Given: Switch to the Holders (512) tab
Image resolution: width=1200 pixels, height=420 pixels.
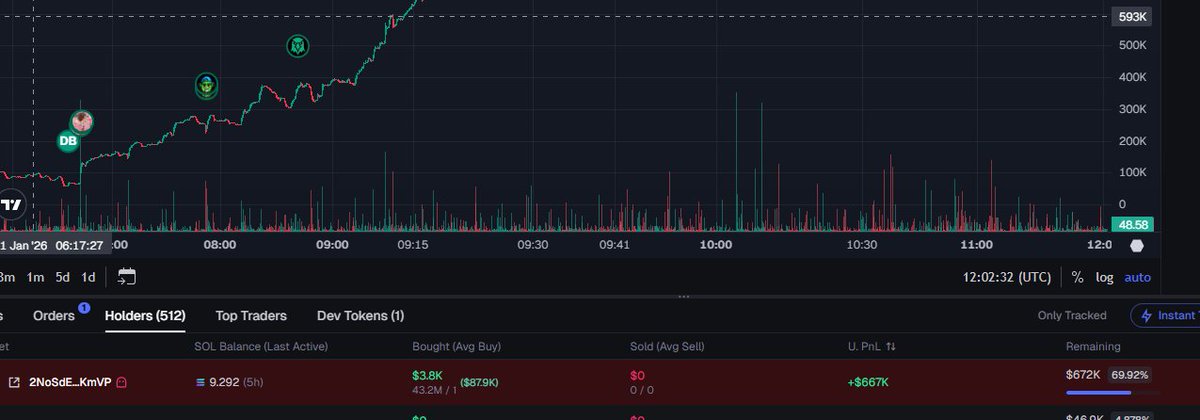Looking at the screenshot, I should tap(145, 316).
